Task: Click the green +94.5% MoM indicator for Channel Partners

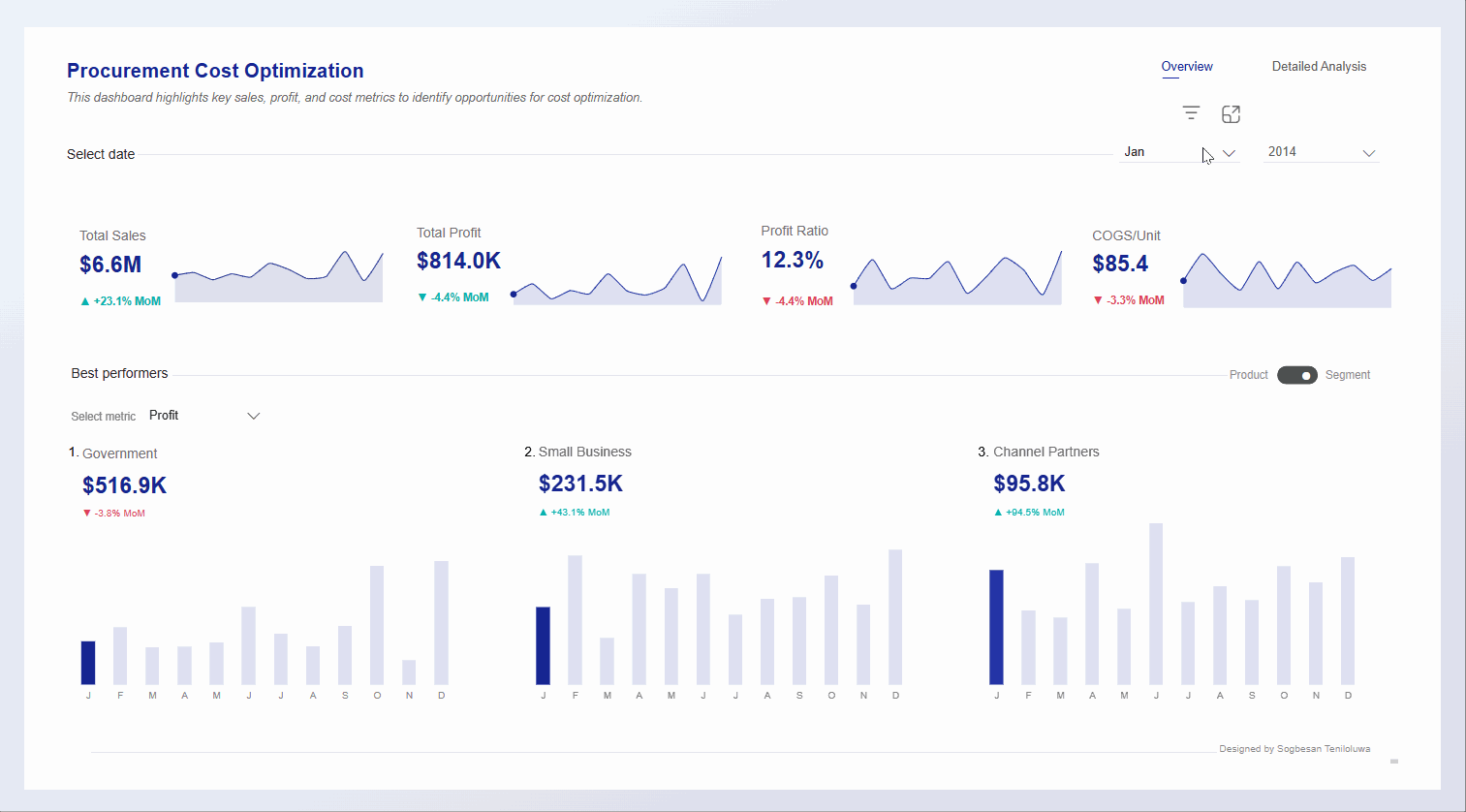Action: [x=1030, y=512]
